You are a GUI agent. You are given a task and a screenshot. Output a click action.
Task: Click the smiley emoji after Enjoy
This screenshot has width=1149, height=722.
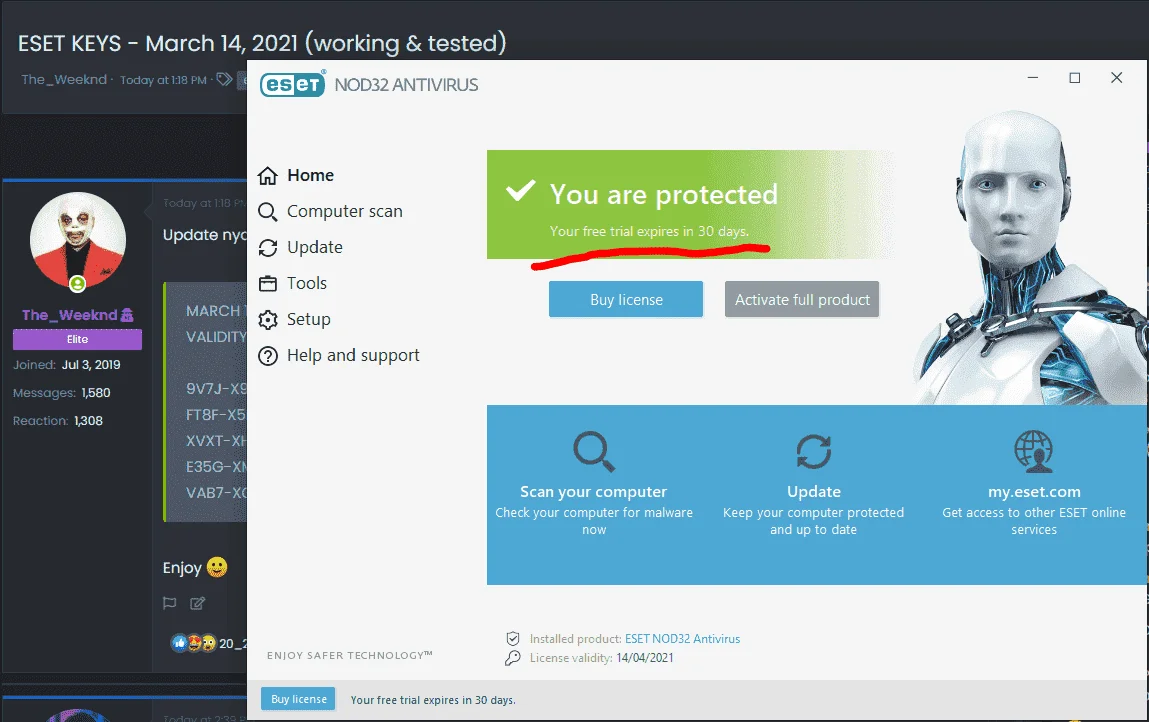click(217, 567)
